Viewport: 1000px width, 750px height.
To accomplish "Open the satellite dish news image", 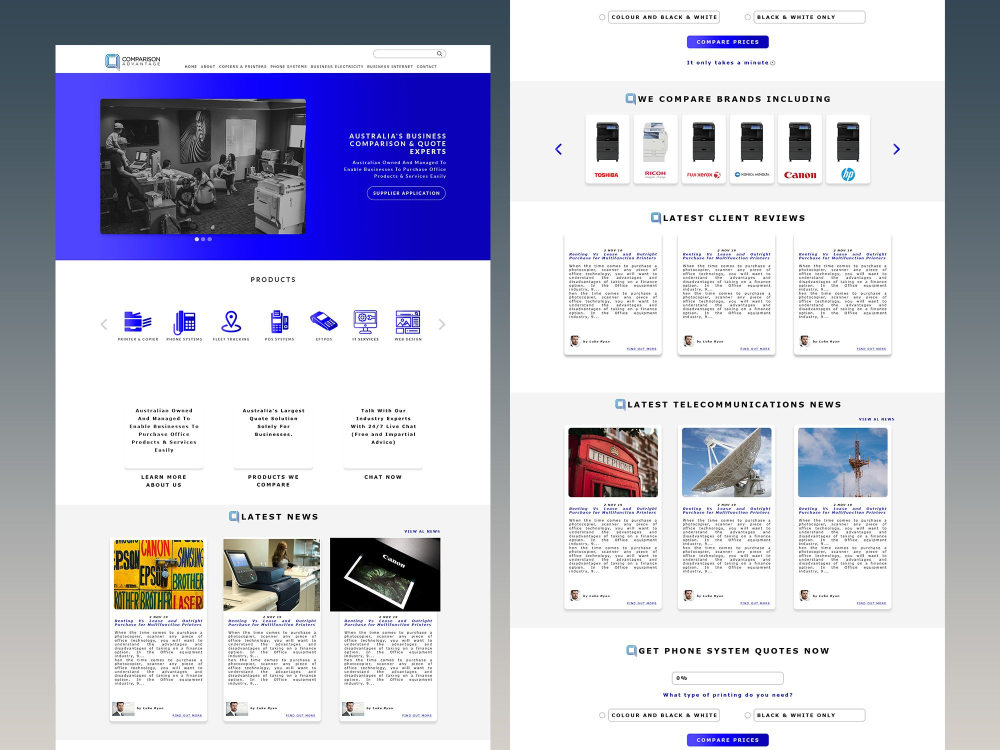I will coord(726,462).
